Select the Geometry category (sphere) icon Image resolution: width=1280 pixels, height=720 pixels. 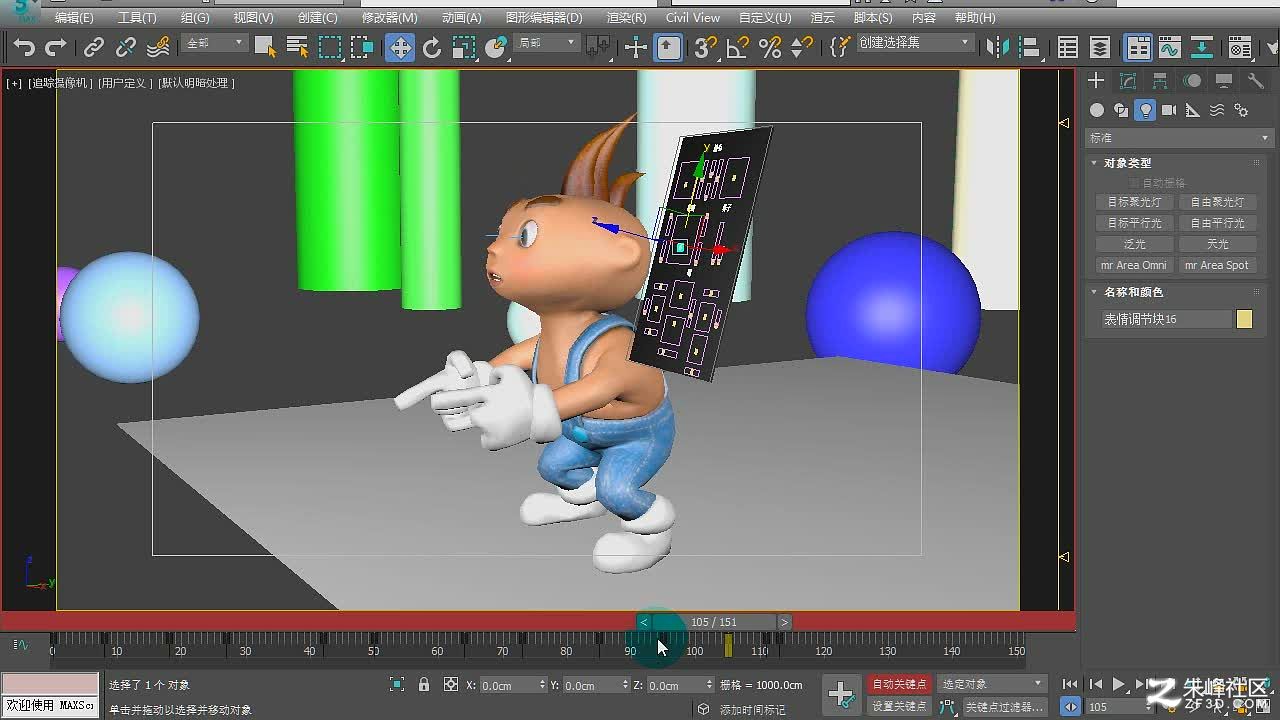point(1097,110)
